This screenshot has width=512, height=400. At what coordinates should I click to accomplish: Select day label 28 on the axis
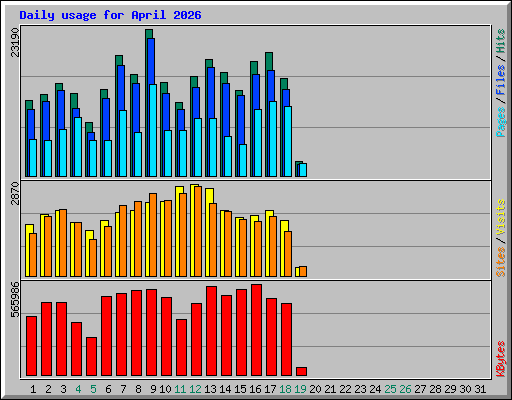(x=435, y=389)
